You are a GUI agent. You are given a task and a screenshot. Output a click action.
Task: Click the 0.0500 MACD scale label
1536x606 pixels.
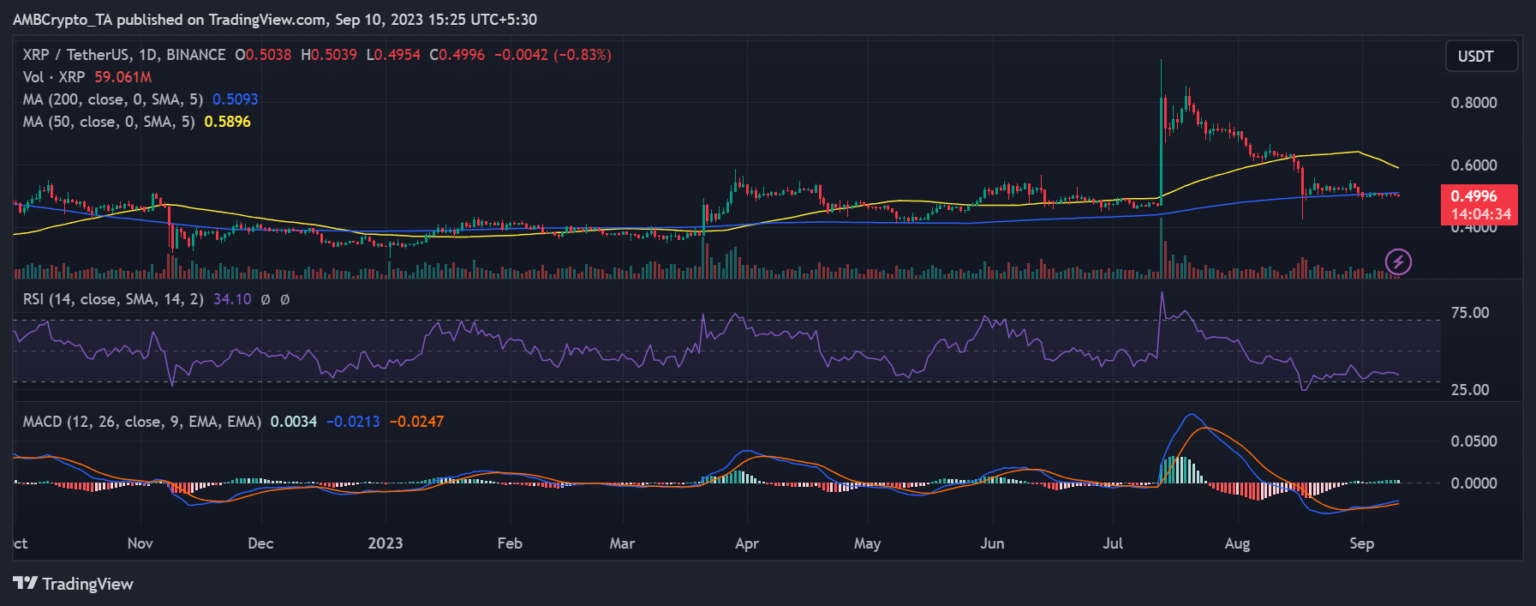point(1474,441)
